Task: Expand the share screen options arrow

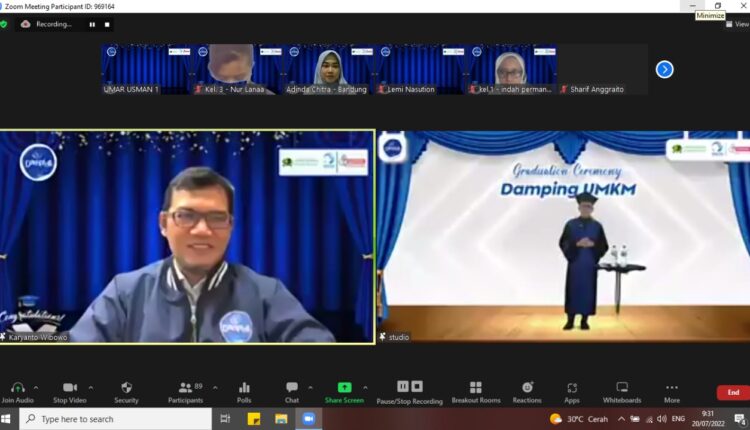Action: click(x=365, y=387)
